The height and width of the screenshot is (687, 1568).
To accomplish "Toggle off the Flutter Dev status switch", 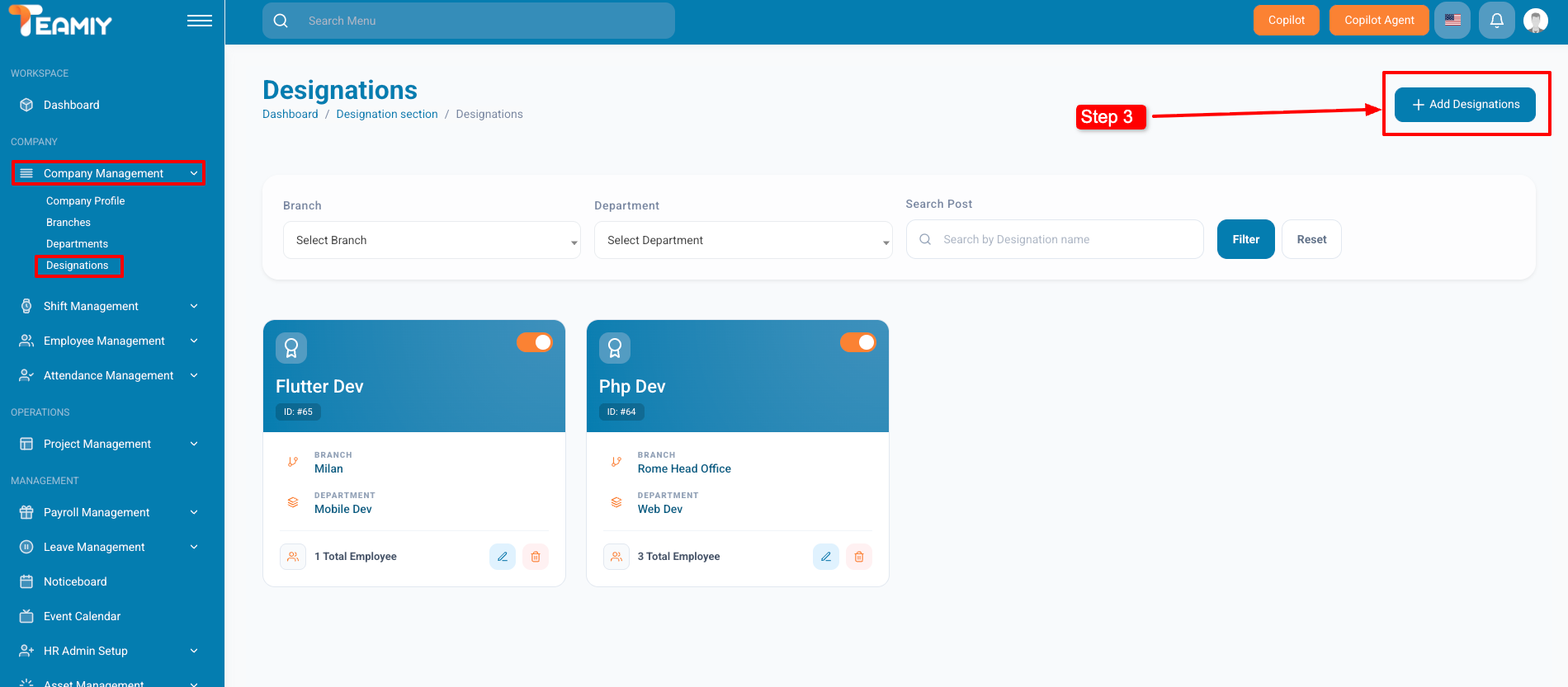I will pyautogui.click(x=535, y=342).
